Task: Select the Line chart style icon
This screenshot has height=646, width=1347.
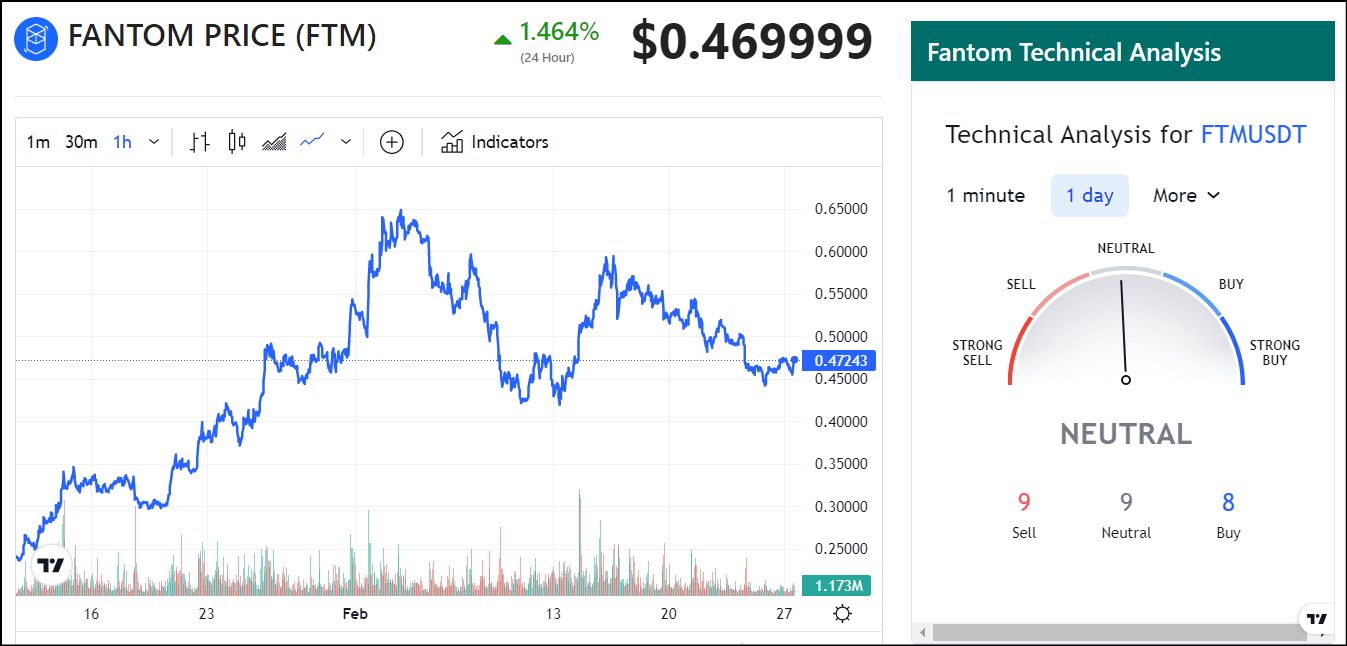Action: pos(312,142)
